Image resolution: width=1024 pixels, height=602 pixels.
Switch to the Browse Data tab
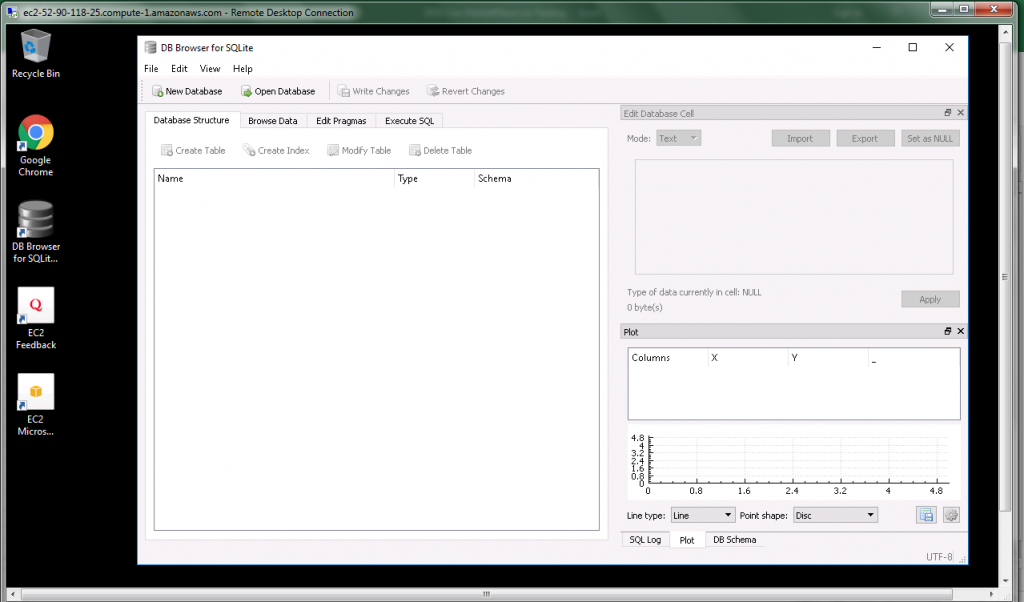tap(273, 120)
